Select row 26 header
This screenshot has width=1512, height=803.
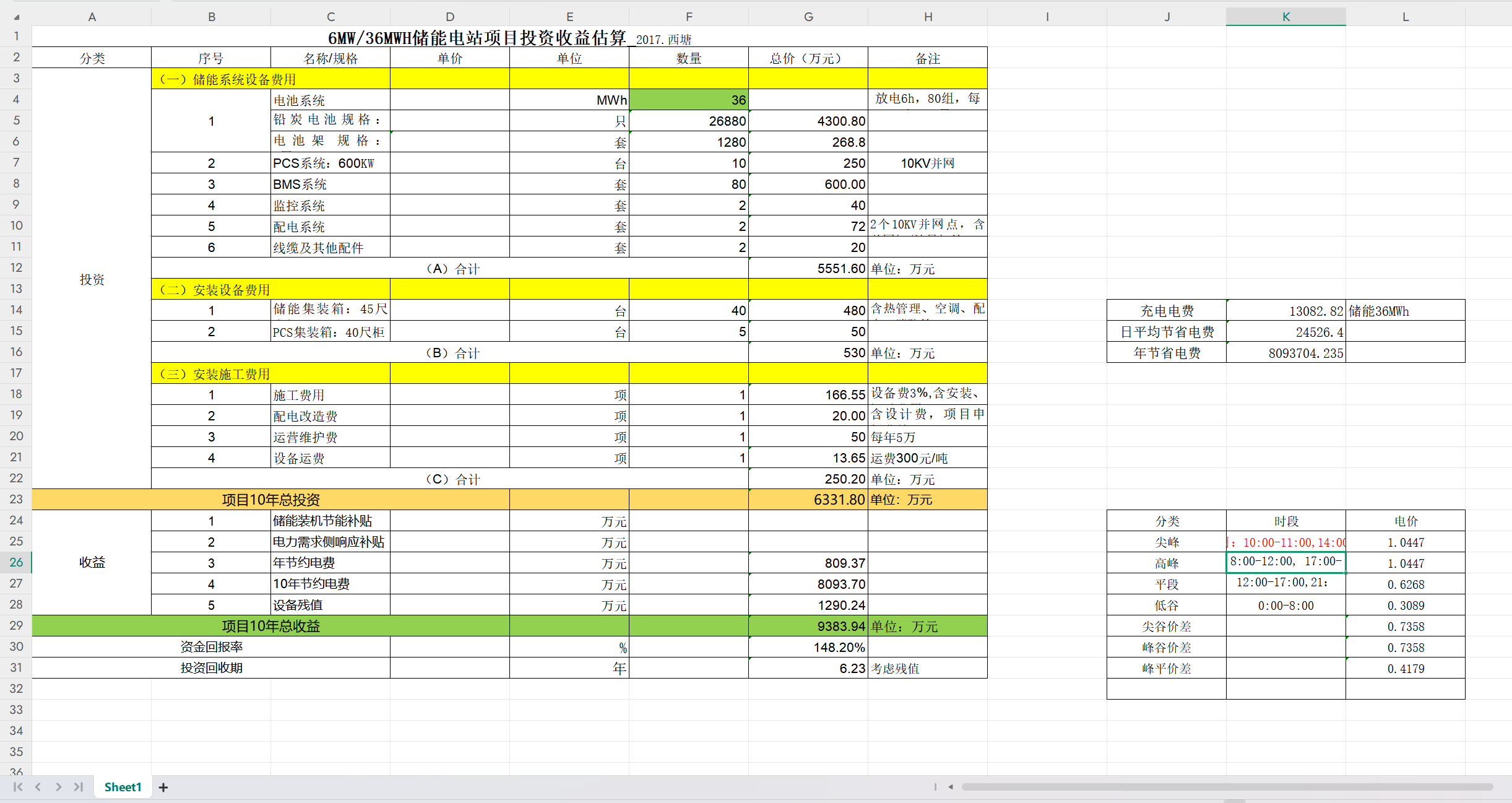16,562
